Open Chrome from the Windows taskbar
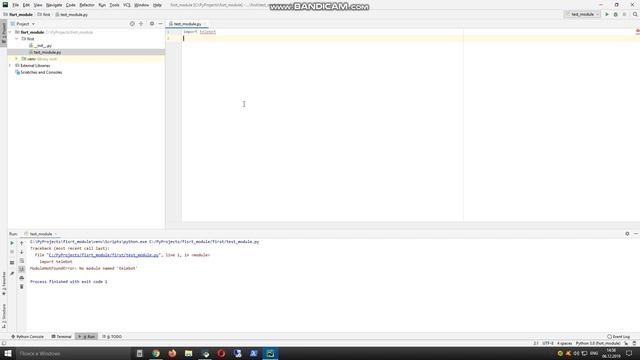Viewport: 640px width, 360px height. click(x=156, y=353)
